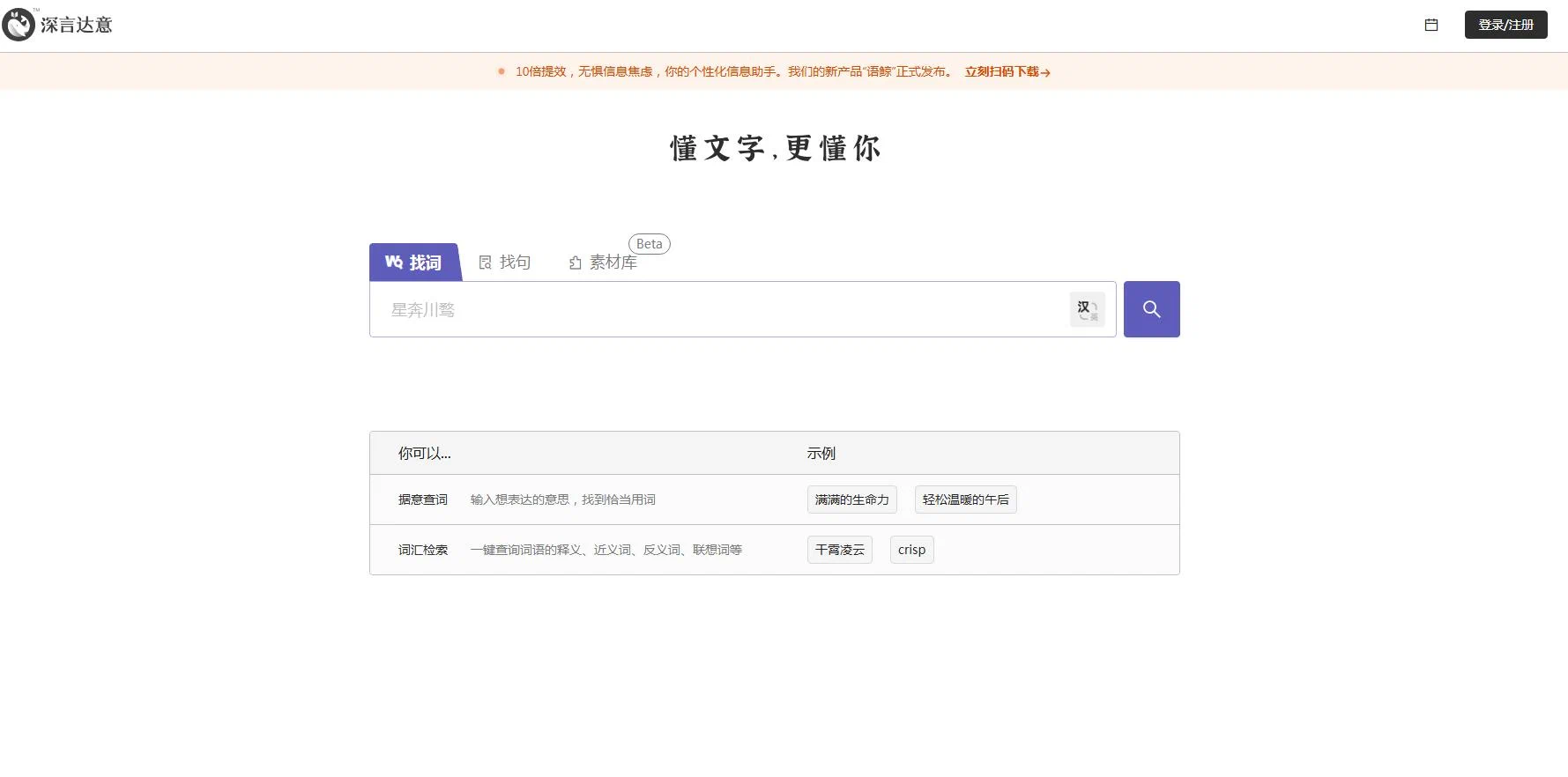Viewport: 1568px width, 777px height.
Task: Click description 输入想表达的意思，找到恰当用词
Action: click(x=562, y=499)
